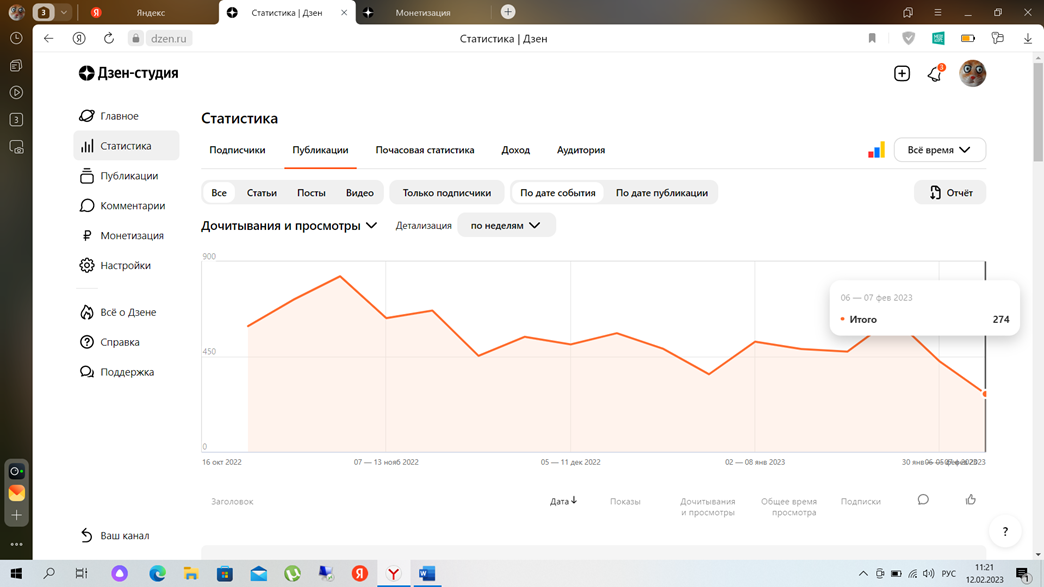This screenshot has height=587, width=1044.
Task: Reload the page
Action: pos(109,39)
